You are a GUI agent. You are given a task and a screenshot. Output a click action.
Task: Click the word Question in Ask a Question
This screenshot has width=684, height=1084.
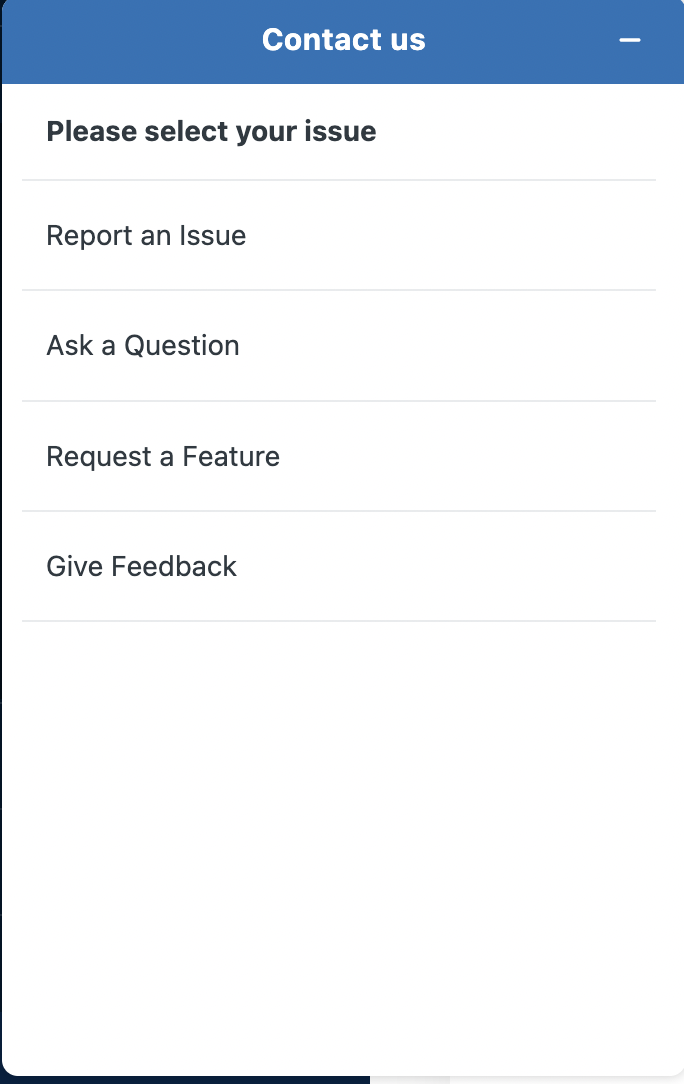click(x=182, y=346)
